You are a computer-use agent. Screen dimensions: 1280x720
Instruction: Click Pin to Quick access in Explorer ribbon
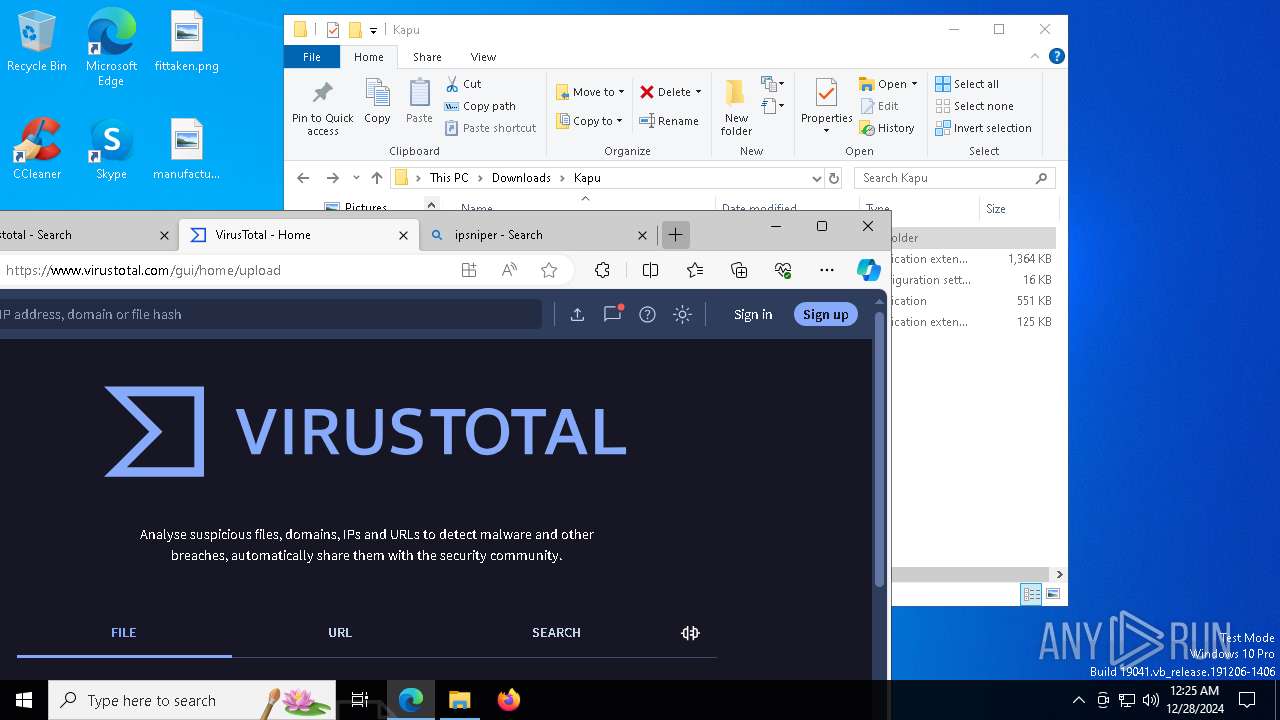[322, 108]
